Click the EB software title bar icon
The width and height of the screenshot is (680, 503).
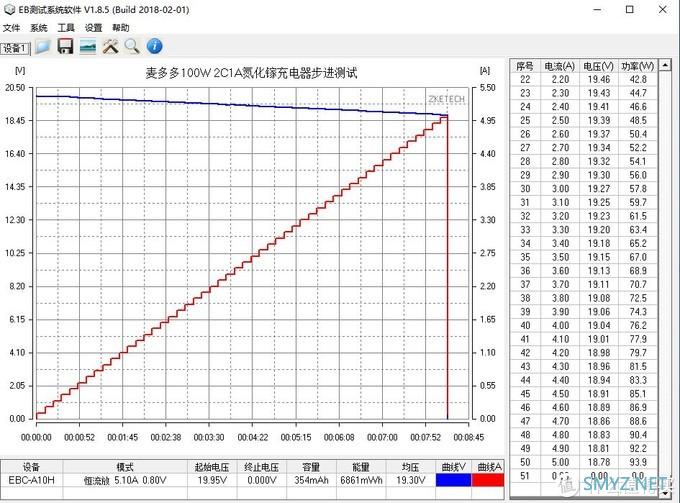coord(10,10)
